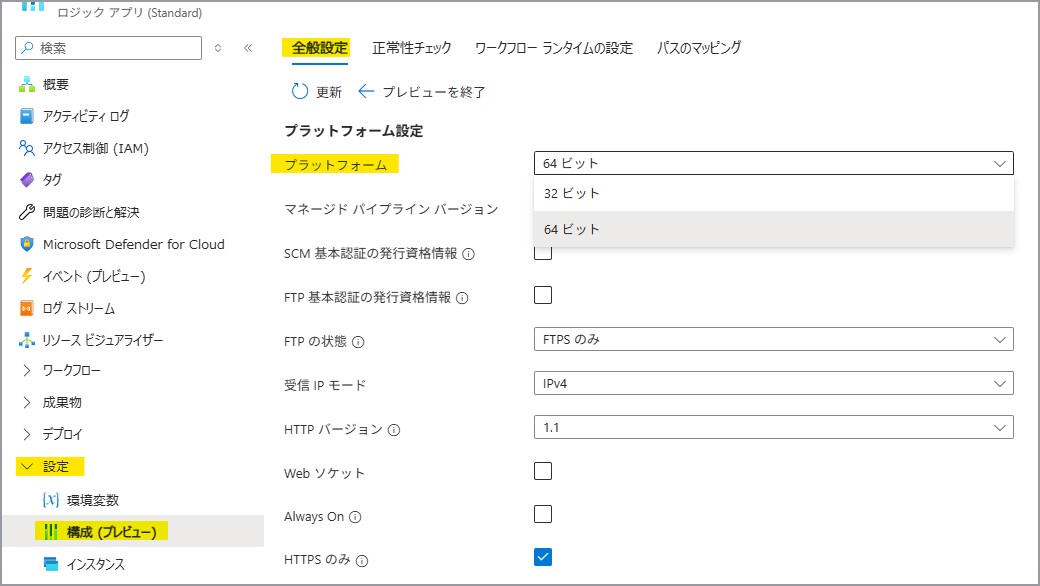Image resolution: width=1040 pixels, height=586 pixels.
Task: Switch to the 正常性チェック tab
Action: click(412, 47)
